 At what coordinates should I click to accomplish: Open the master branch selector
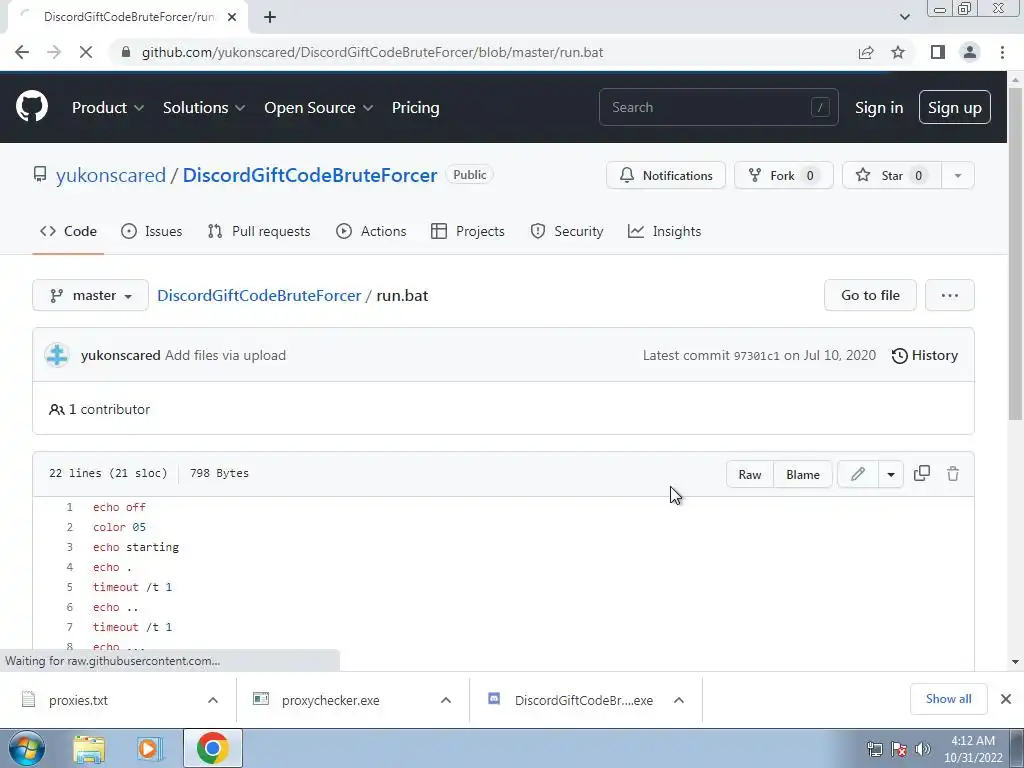coord(90,295)
